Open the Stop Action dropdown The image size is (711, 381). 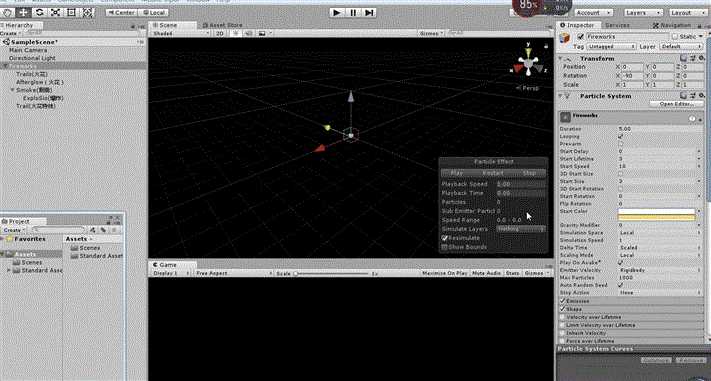click(x=660, y=293)
